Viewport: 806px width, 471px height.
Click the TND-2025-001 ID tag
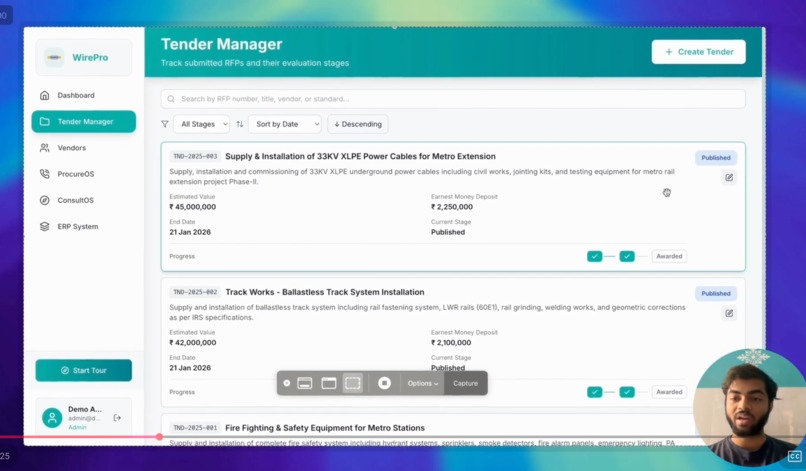(195, 428)
